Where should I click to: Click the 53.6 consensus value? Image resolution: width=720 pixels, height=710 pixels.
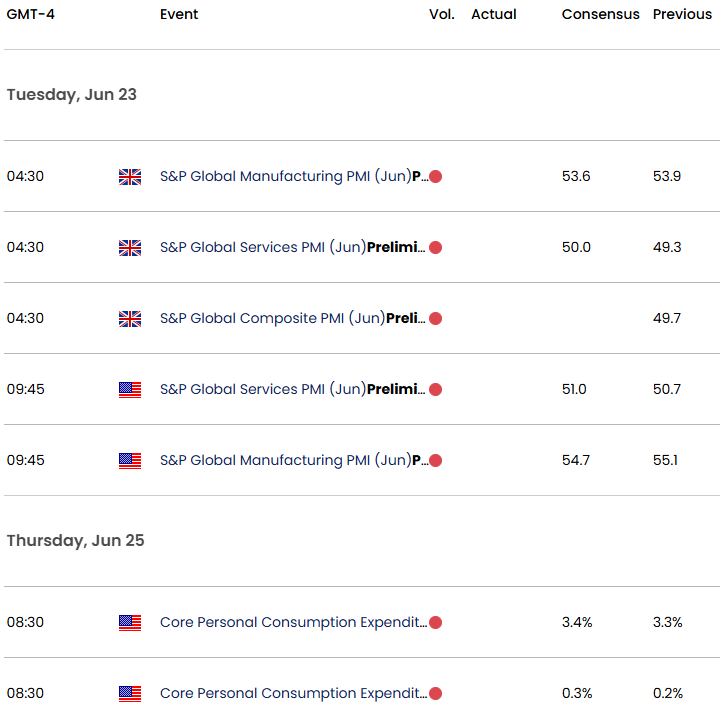click(576, 176)
